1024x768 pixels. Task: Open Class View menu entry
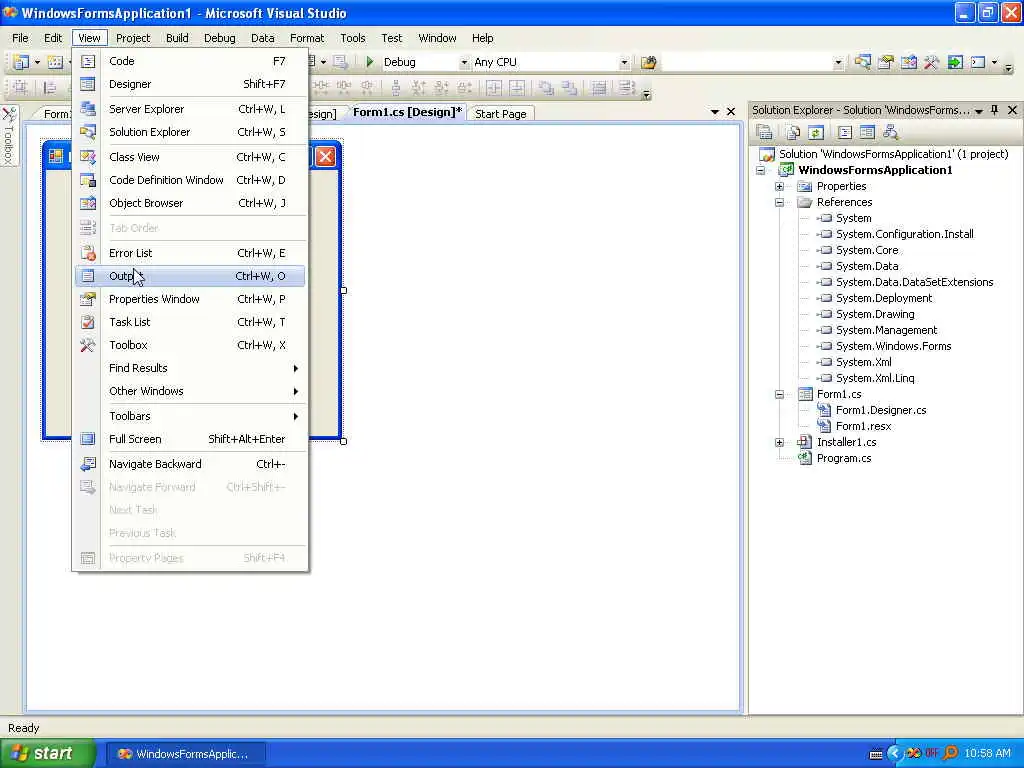[x=189, y=157]
